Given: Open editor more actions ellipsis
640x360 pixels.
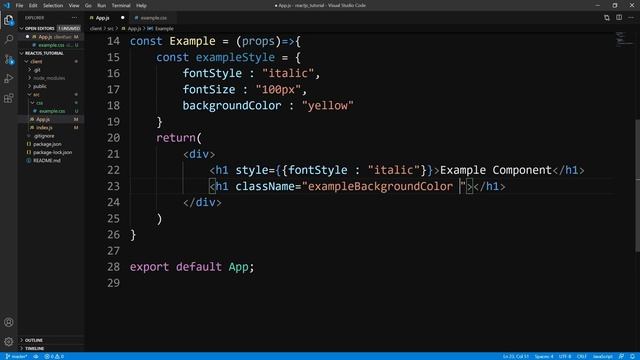Looking at the screenshot, I should 631,18.
